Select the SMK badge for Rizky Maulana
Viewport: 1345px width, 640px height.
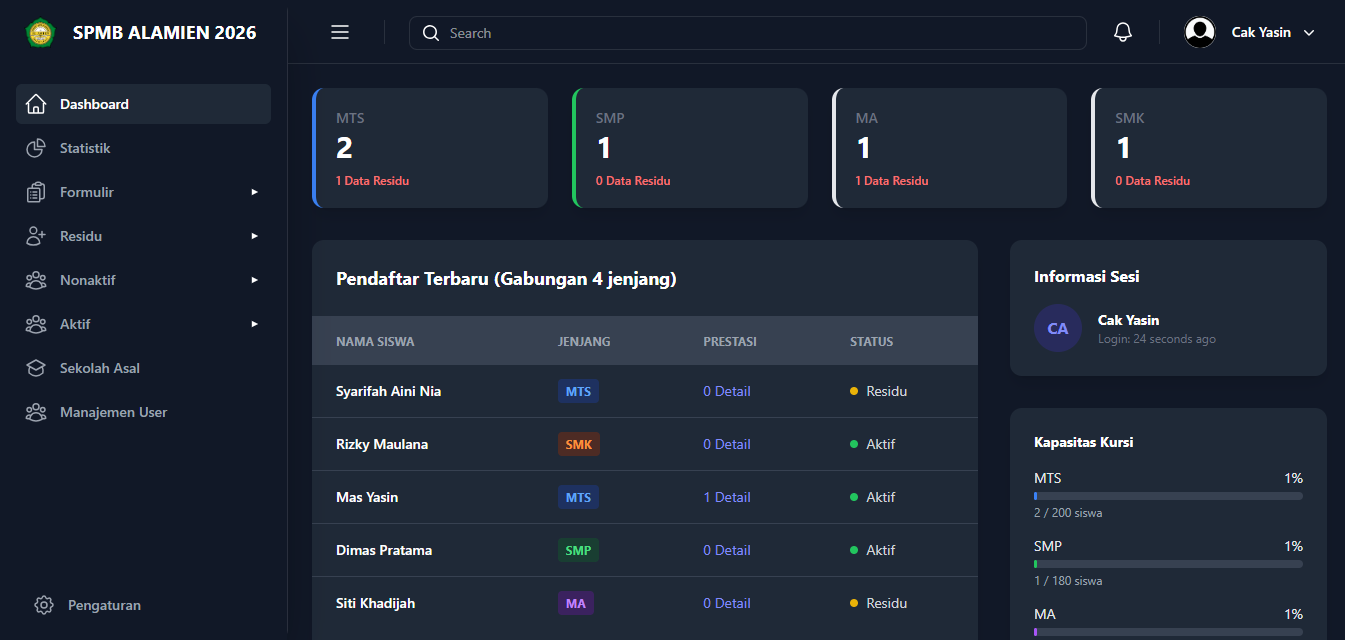click(578, 444)
